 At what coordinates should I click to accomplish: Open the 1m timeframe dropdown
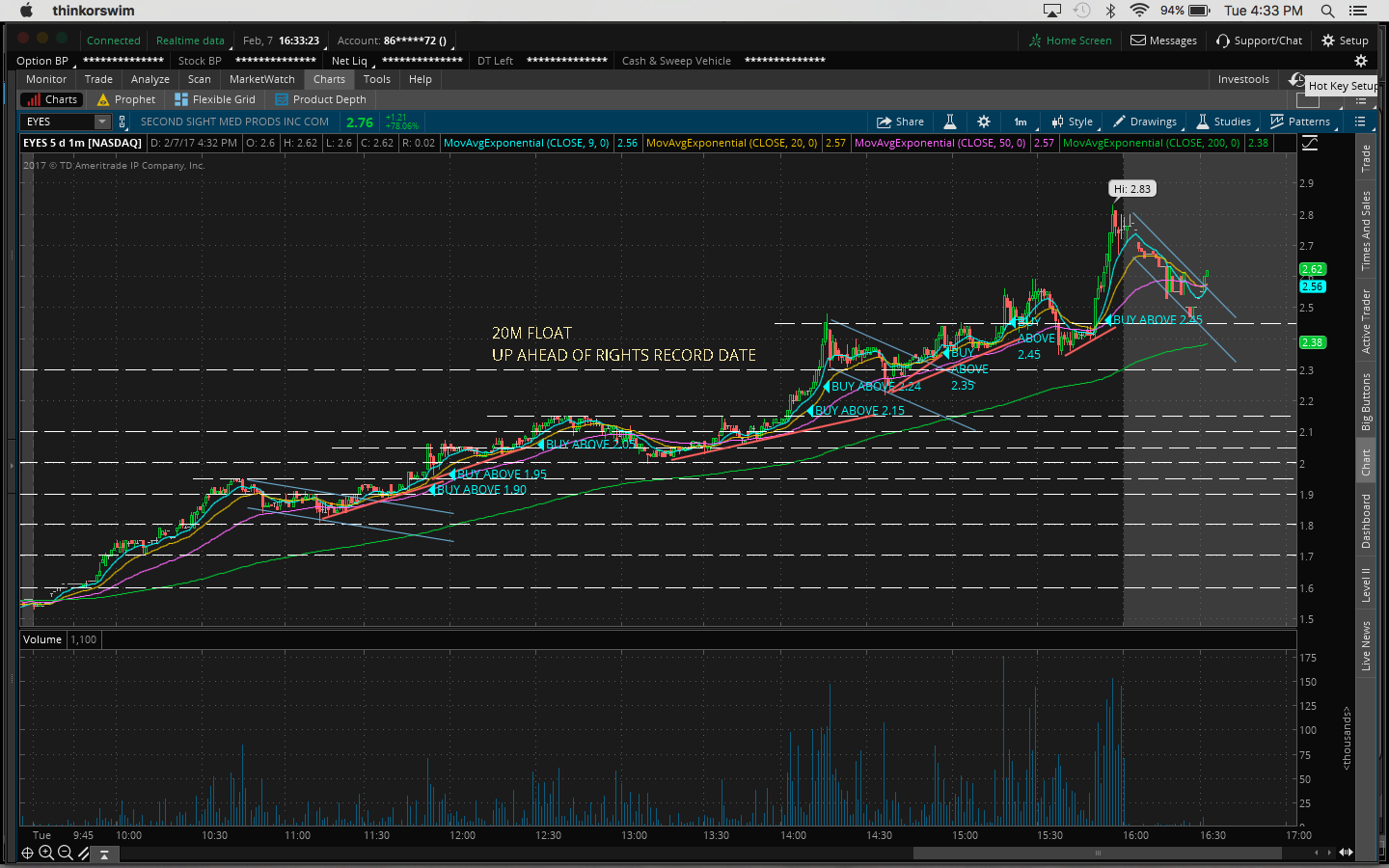pyautogui.click(x=1020, y=122)
